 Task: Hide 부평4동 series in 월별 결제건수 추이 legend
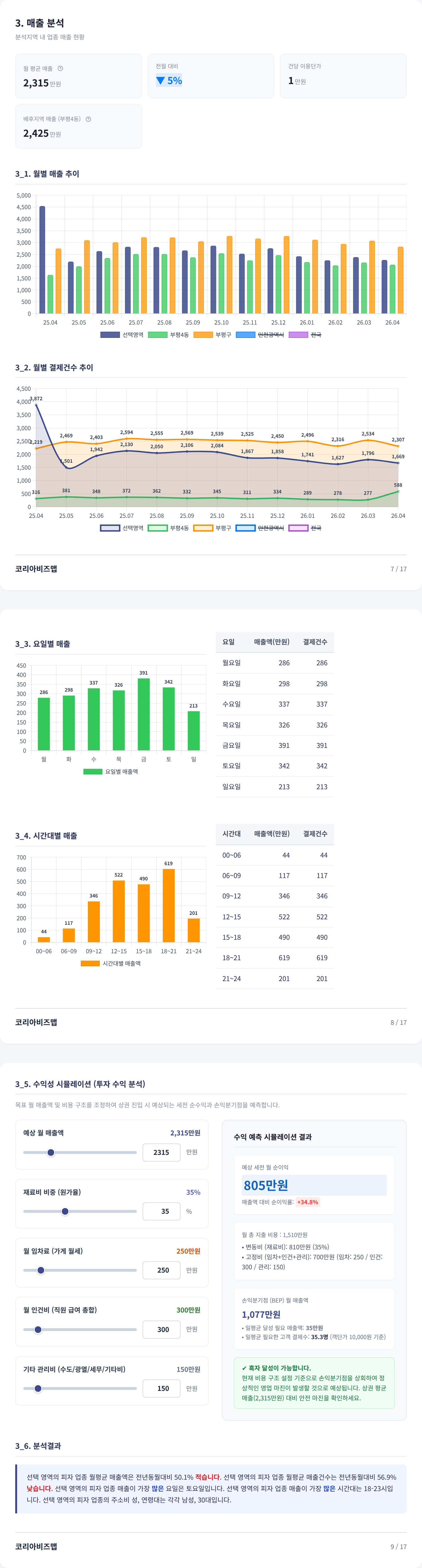click(169, 528)
